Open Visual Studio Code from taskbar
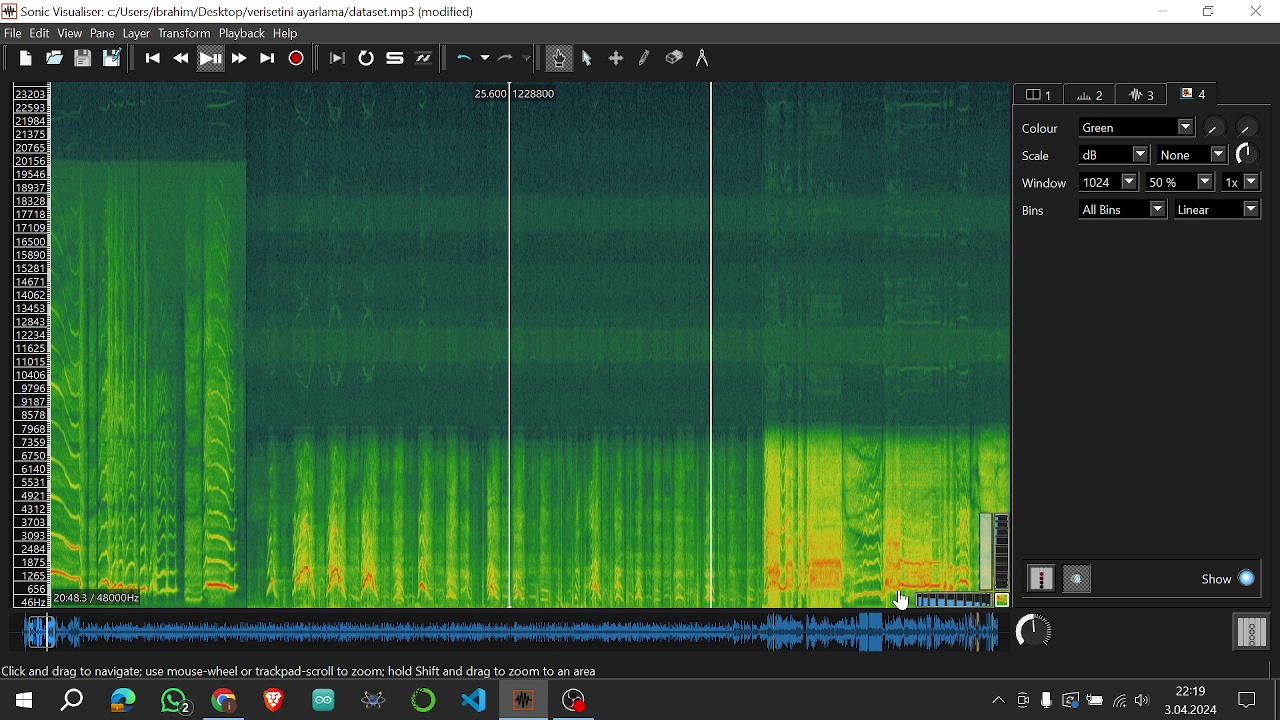Screen dimensions: 1280x720 tap(473, 700)
